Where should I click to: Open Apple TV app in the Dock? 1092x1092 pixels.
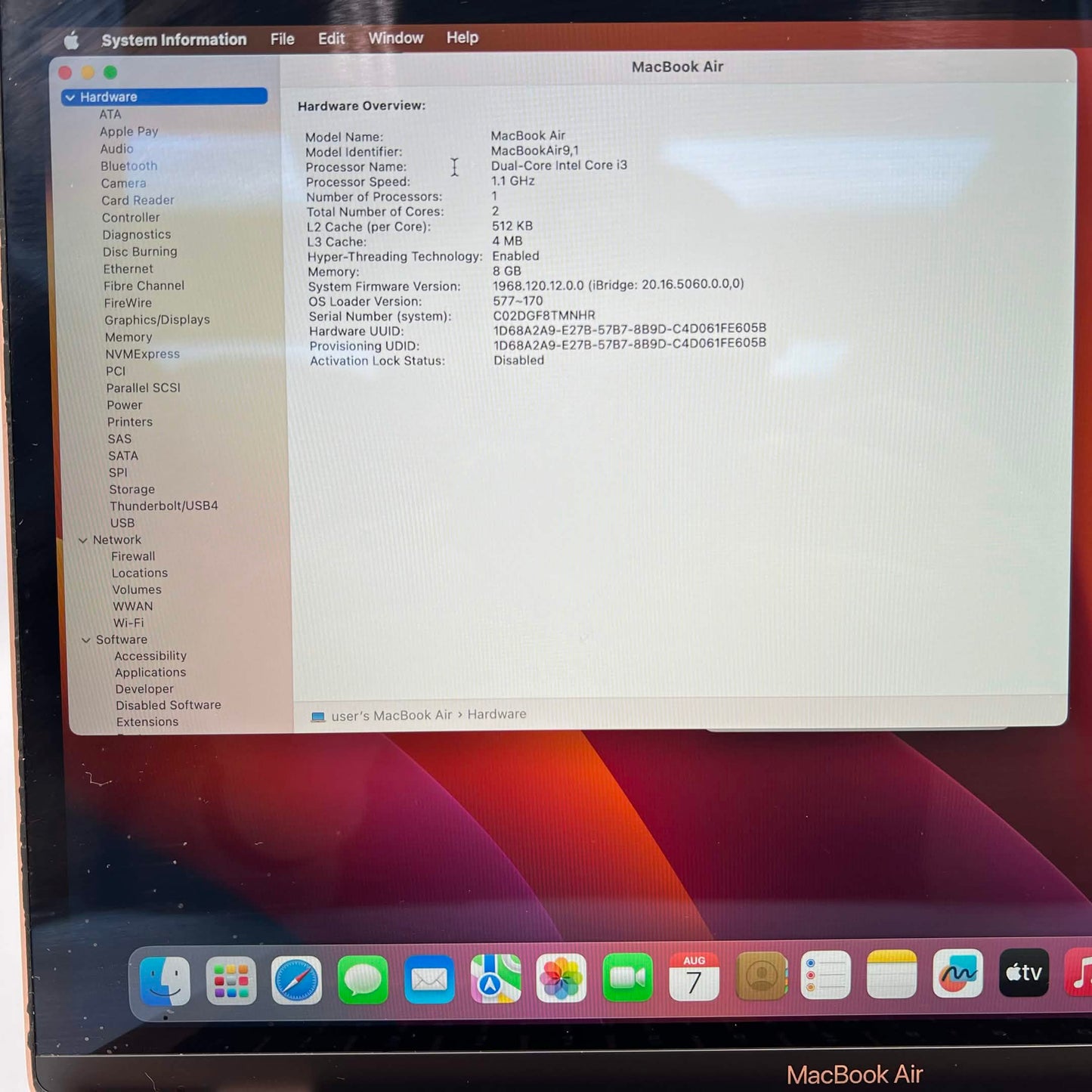(1024, 973)
